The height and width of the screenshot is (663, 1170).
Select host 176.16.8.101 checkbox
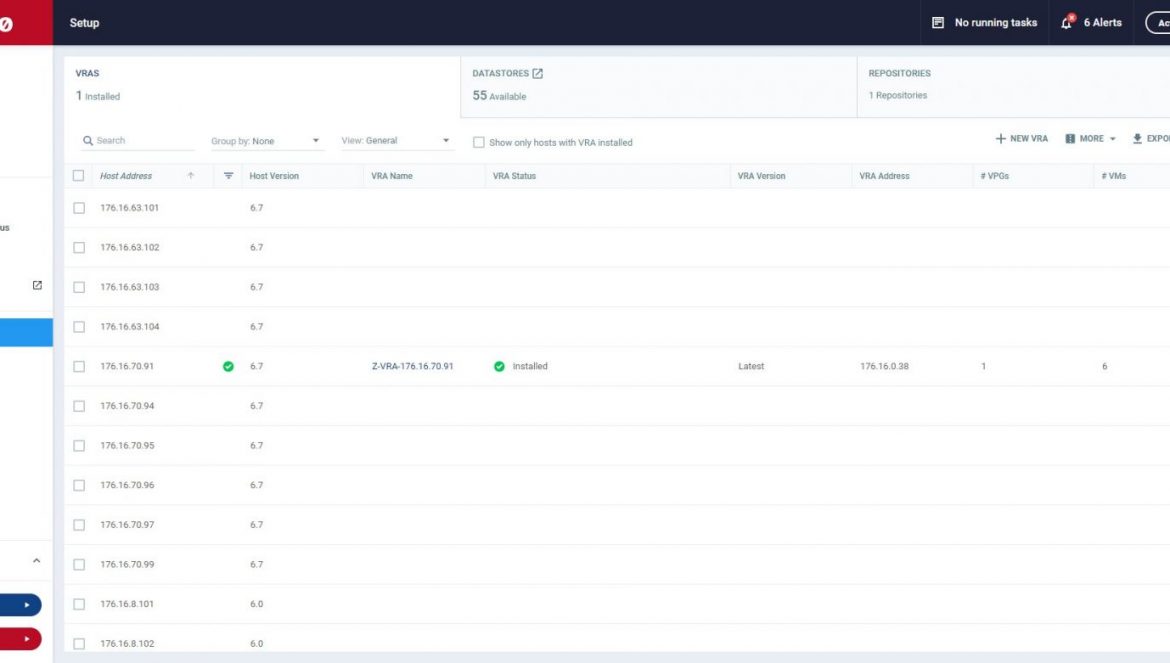click(79, 604)
